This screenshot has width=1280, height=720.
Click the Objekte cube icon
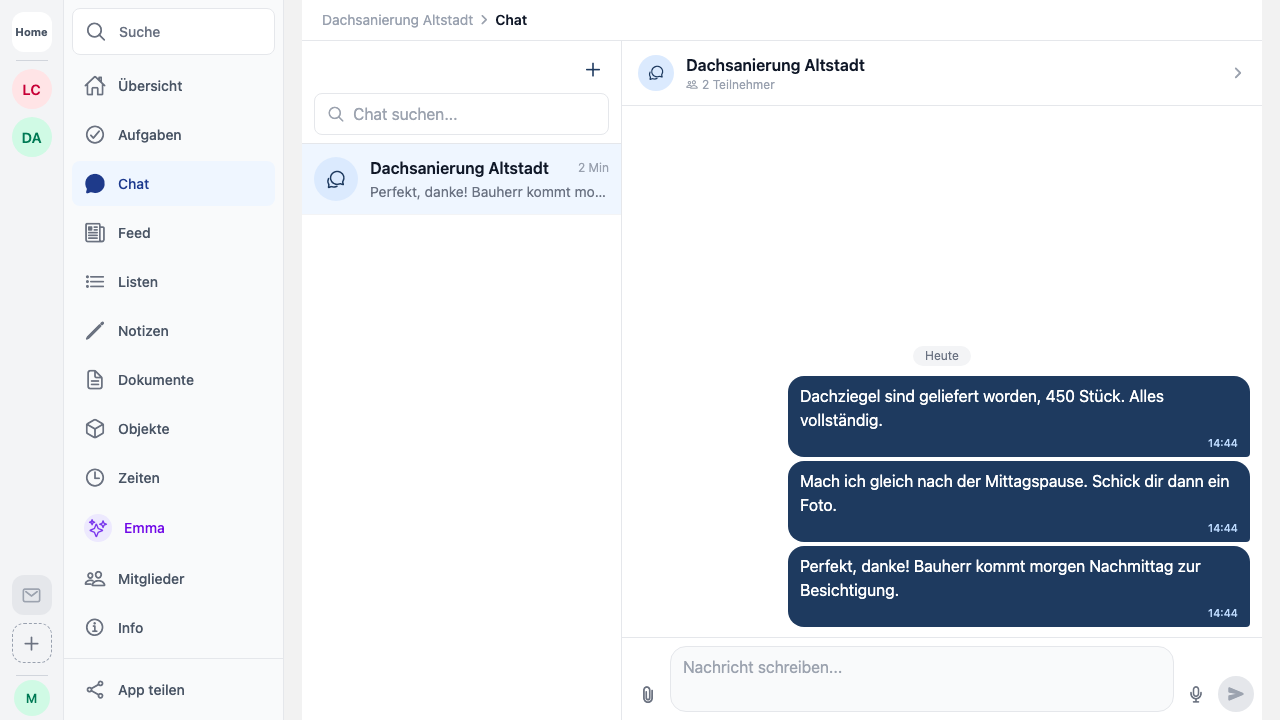click(x=95, y=429)
